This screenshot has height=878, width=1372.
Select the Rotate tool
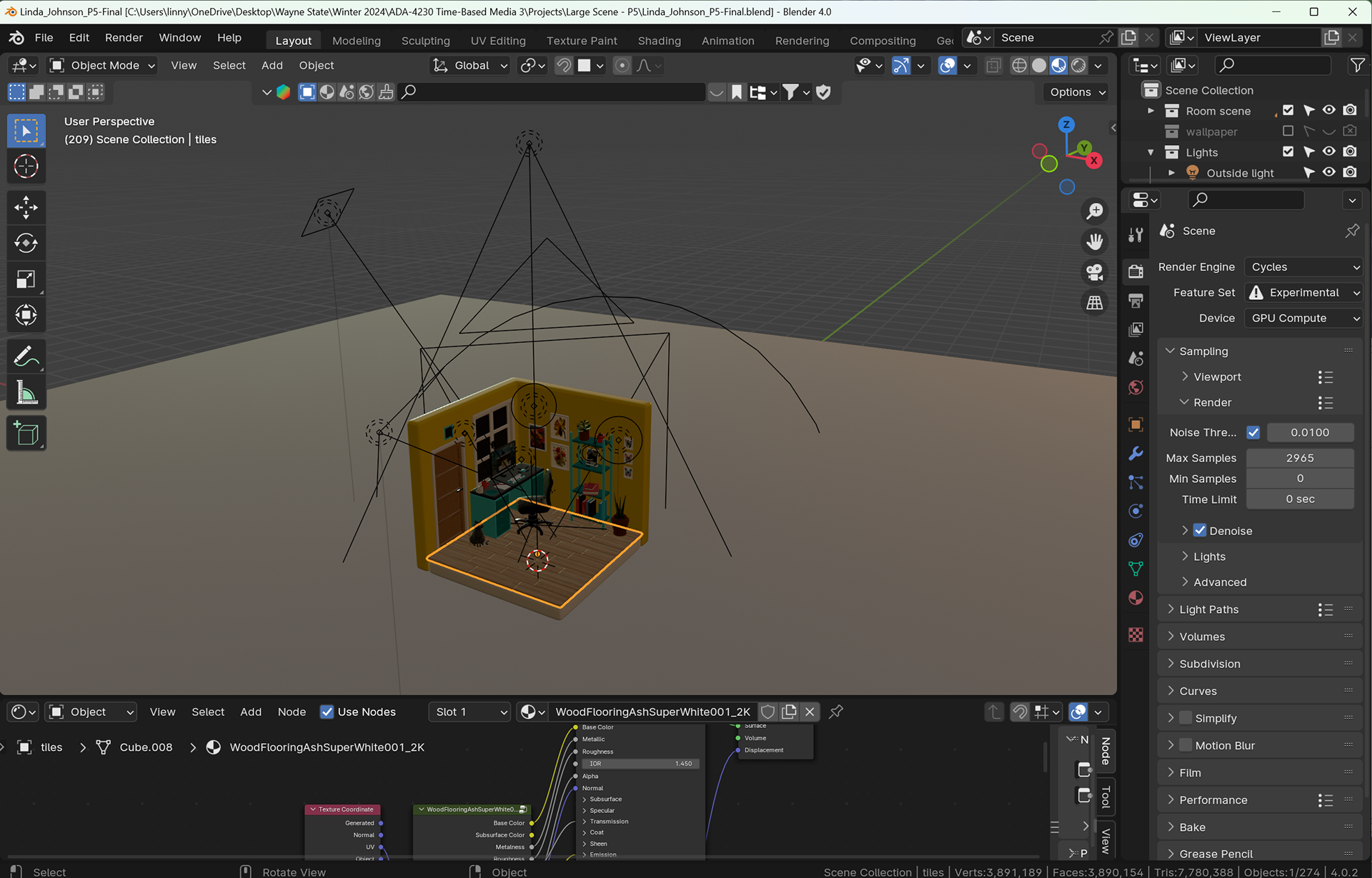pyautogui.click(x=26, y=244)
